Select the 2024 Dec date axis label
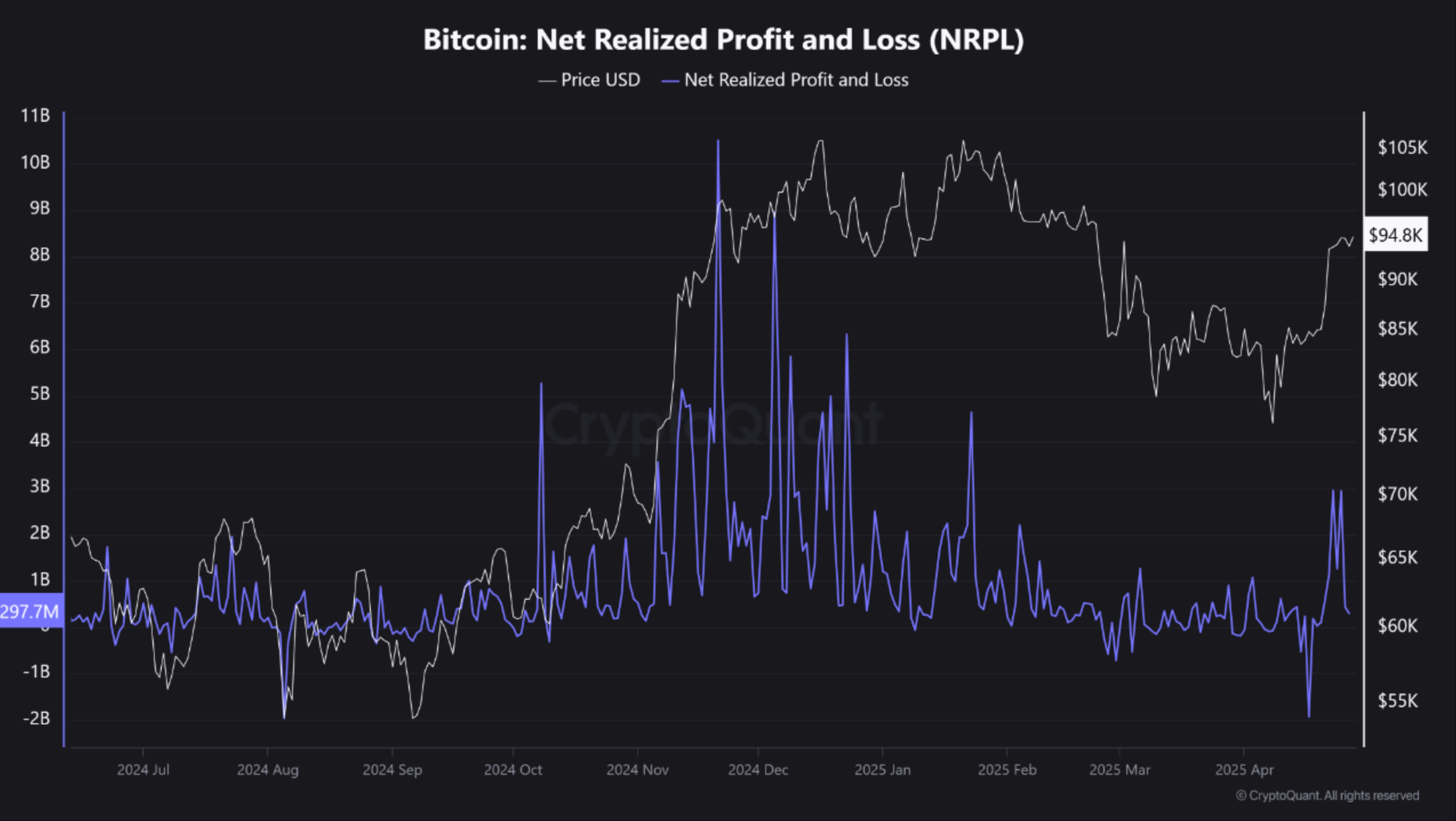Viewport: 1456px width, 821px height. (x=758, y=770)
